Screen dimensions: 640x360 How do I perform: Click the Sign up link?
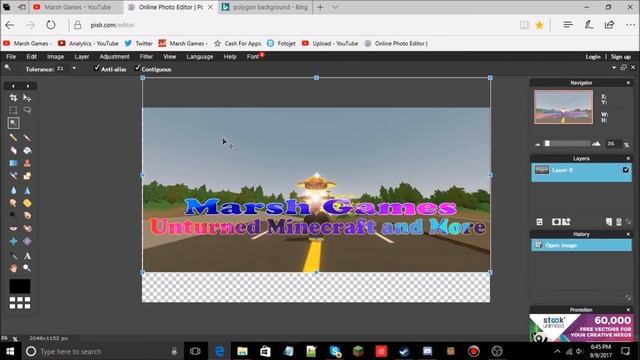click(621, 57)
